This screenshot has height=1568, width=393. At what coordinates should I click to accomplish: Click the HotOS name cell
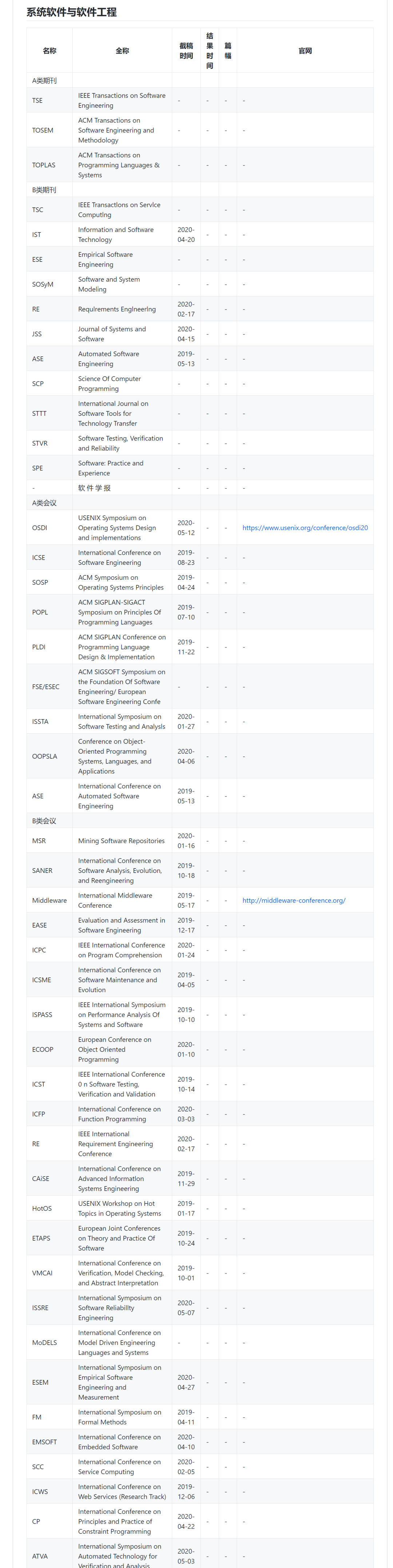[42, 1208]
